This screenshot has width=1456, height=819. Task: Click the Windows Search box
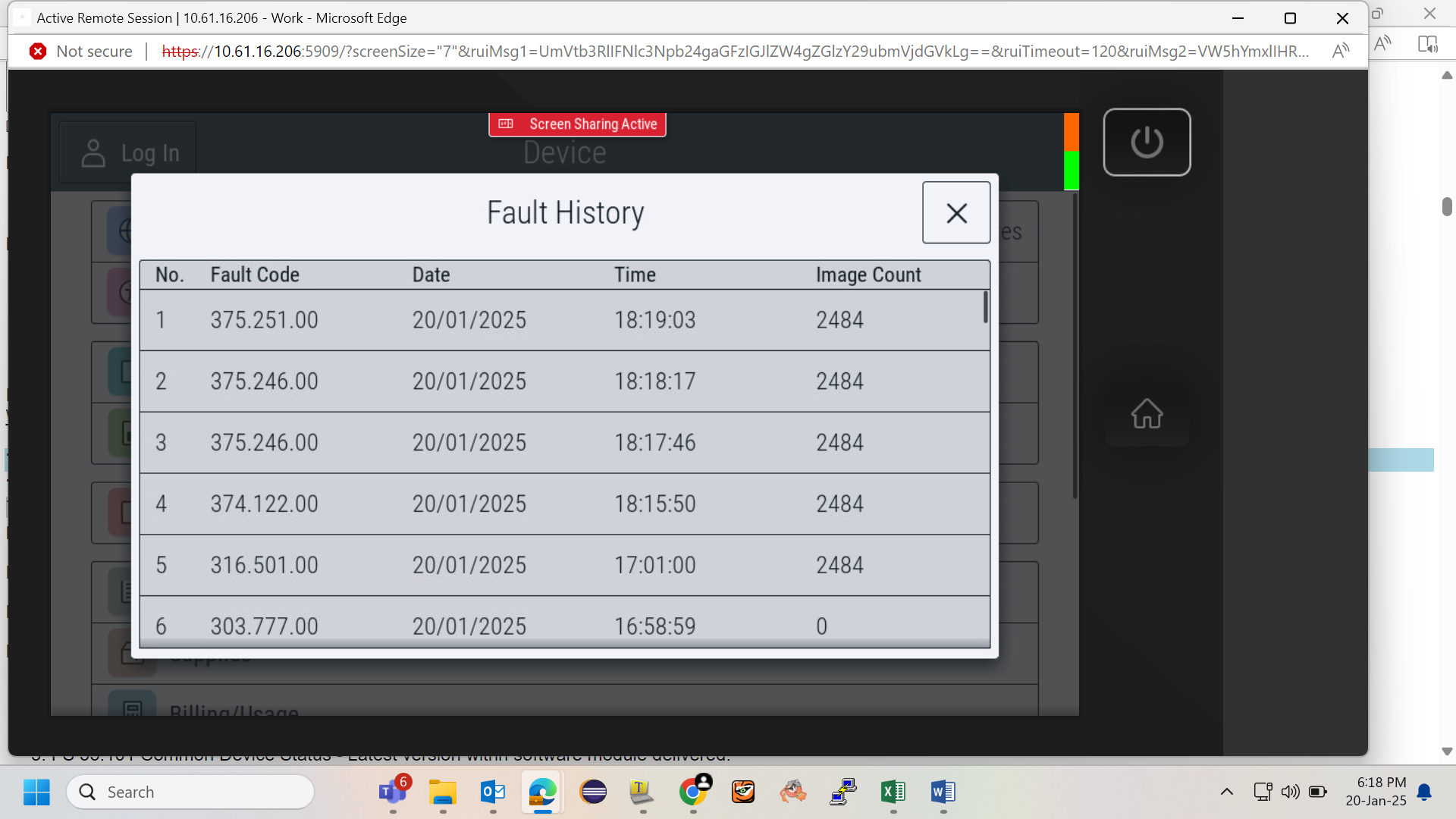tap(190, 792)
